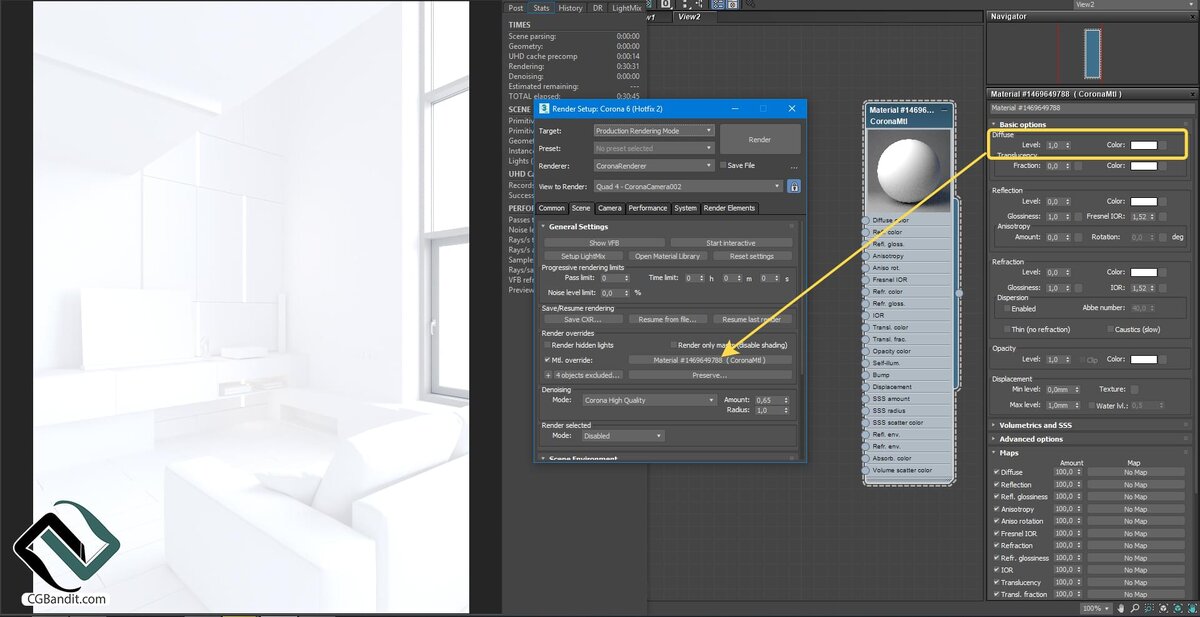Screen dimensions: 1200x617
Task: Open the Render selected Mode dropdown
Action: pyautogui.click(x=623, y=436)
